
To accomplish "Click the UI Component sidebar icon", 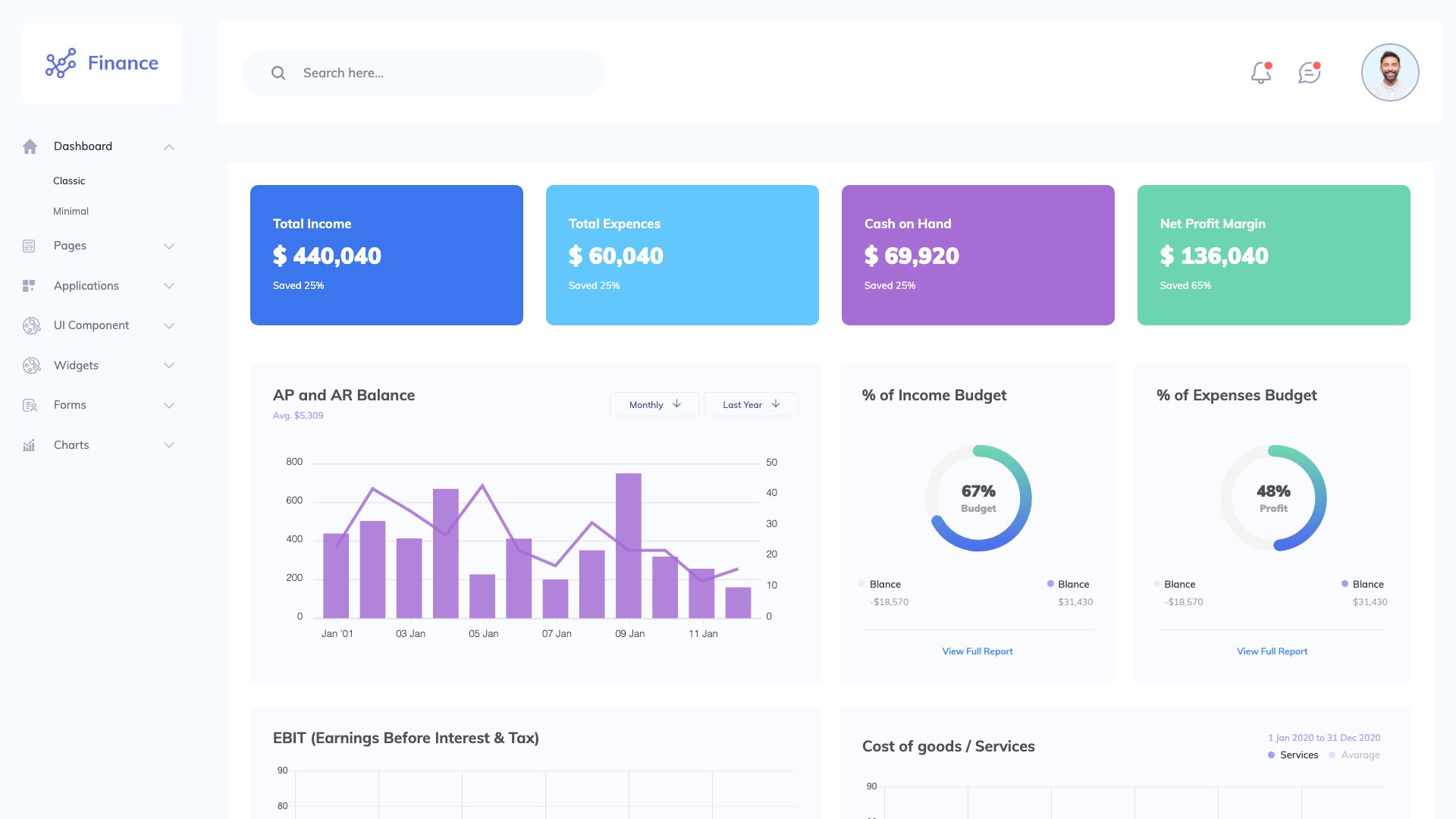I will tap(30, 325).
